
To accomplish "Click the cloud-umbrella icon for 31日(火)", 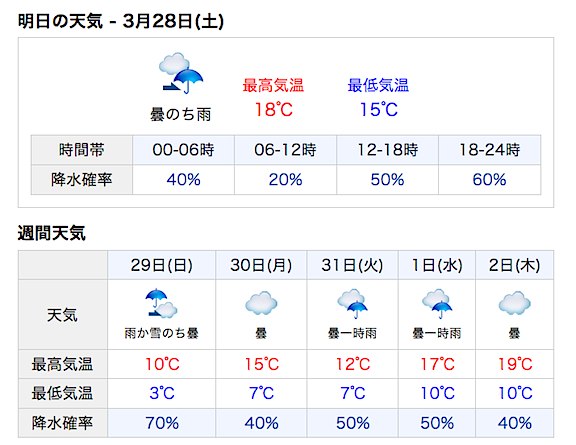I will [x=352, y=304].
